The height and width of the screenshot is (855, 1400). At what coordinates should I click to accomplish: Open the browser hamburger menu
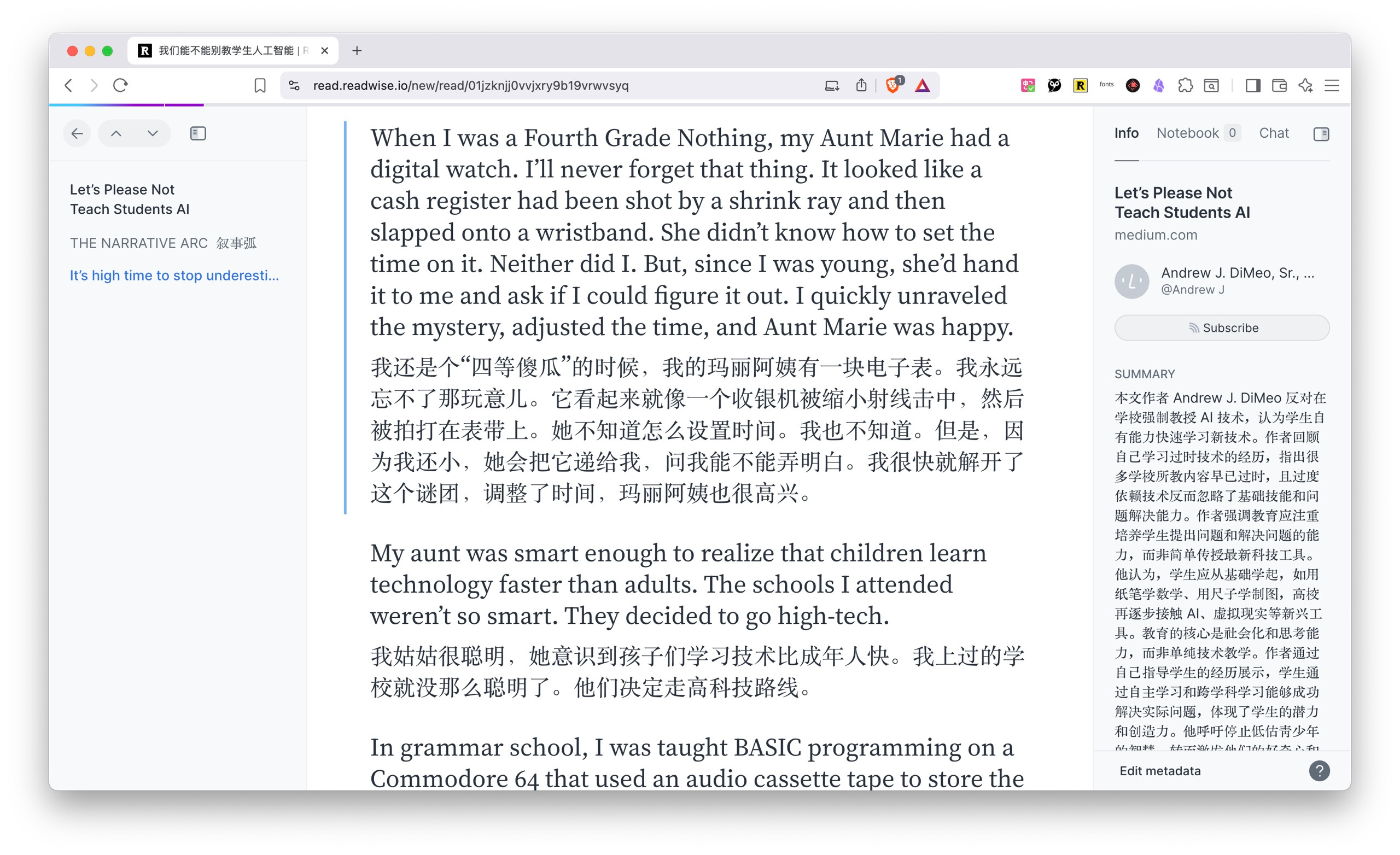click(1332, 85)
